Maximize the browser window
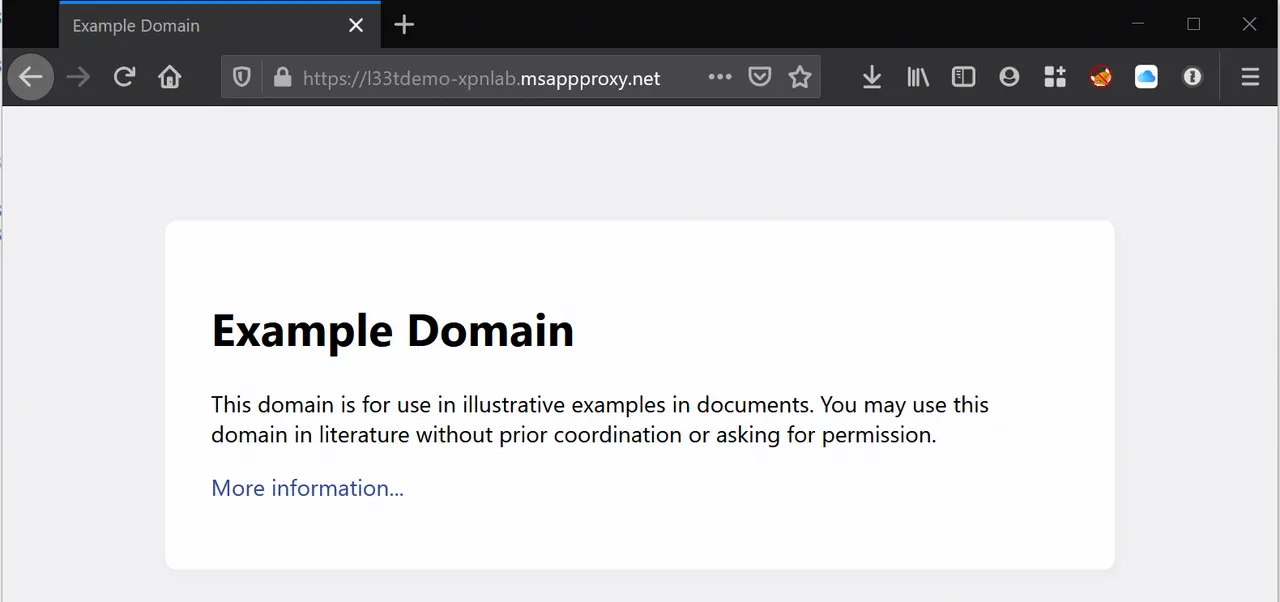The height and width of the screenshot is (602, 1280). point(1194,24)
